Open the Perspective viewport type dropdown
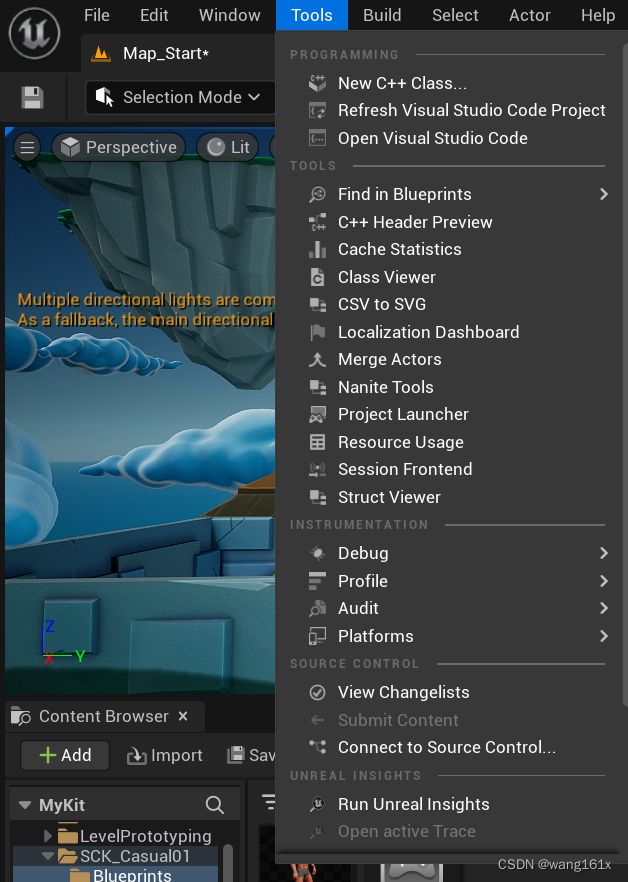 (x=119, y=147)
